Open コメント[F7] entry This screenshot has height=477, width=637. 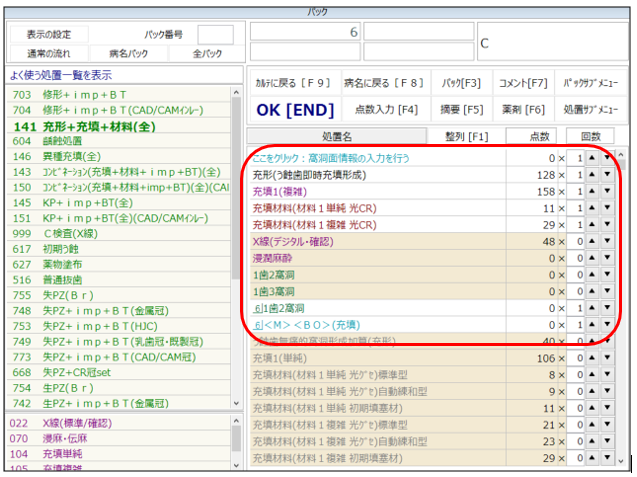pos(523,83)
